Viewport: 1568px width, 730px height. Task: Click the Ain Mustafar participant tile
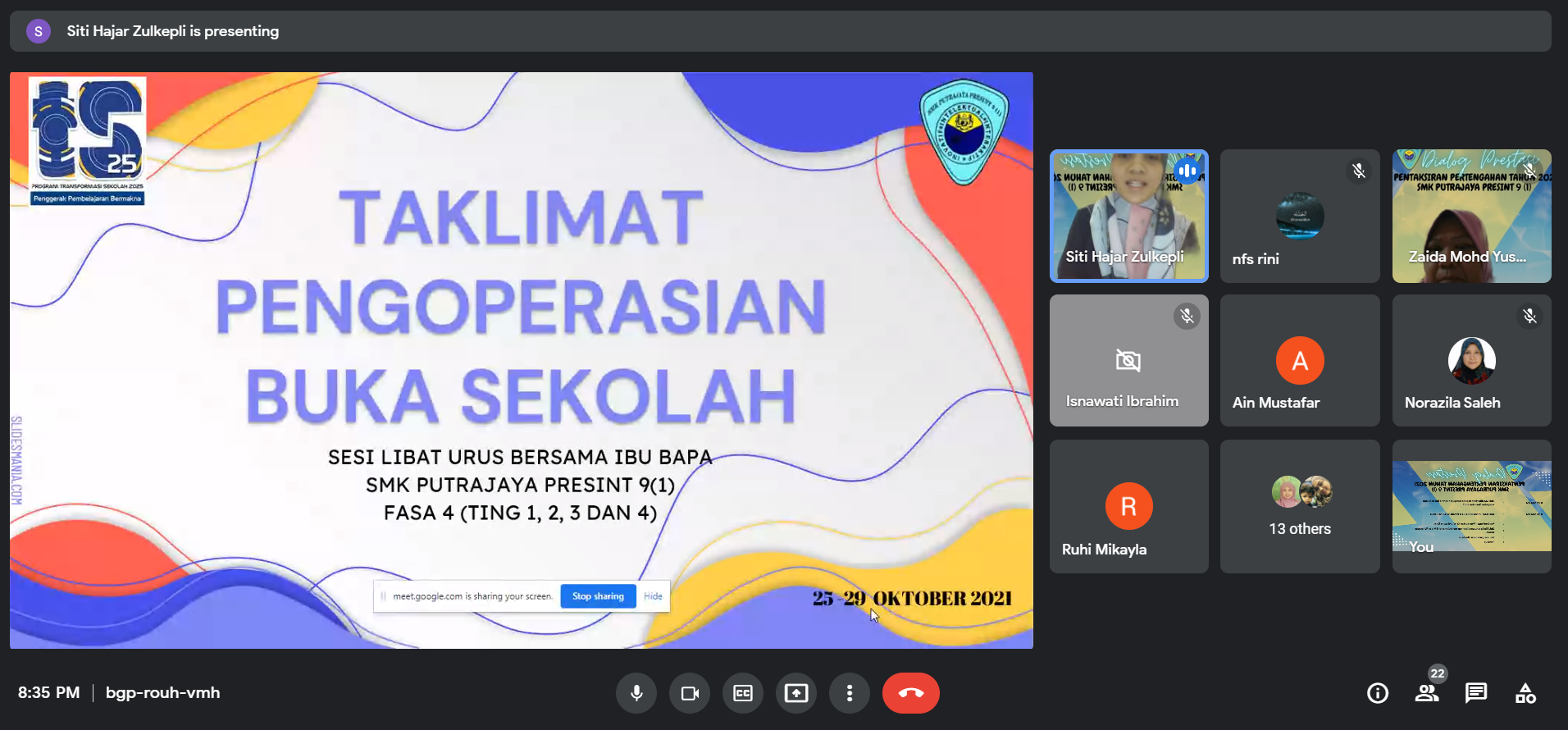1300,361
